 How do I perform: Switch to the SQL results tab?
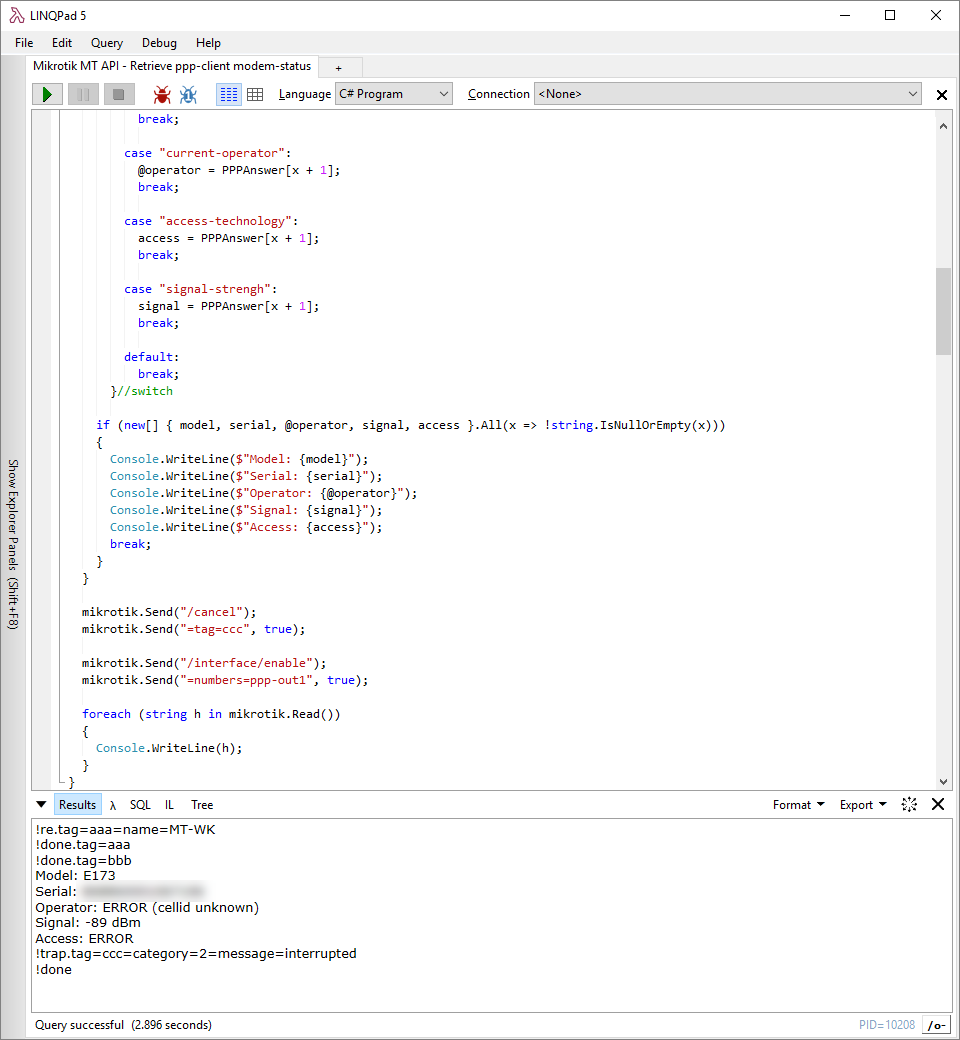140,804
